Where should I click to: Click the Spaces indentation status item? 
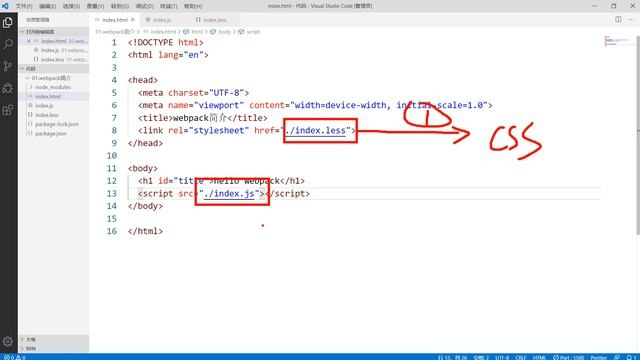click(x=481, y=357)
